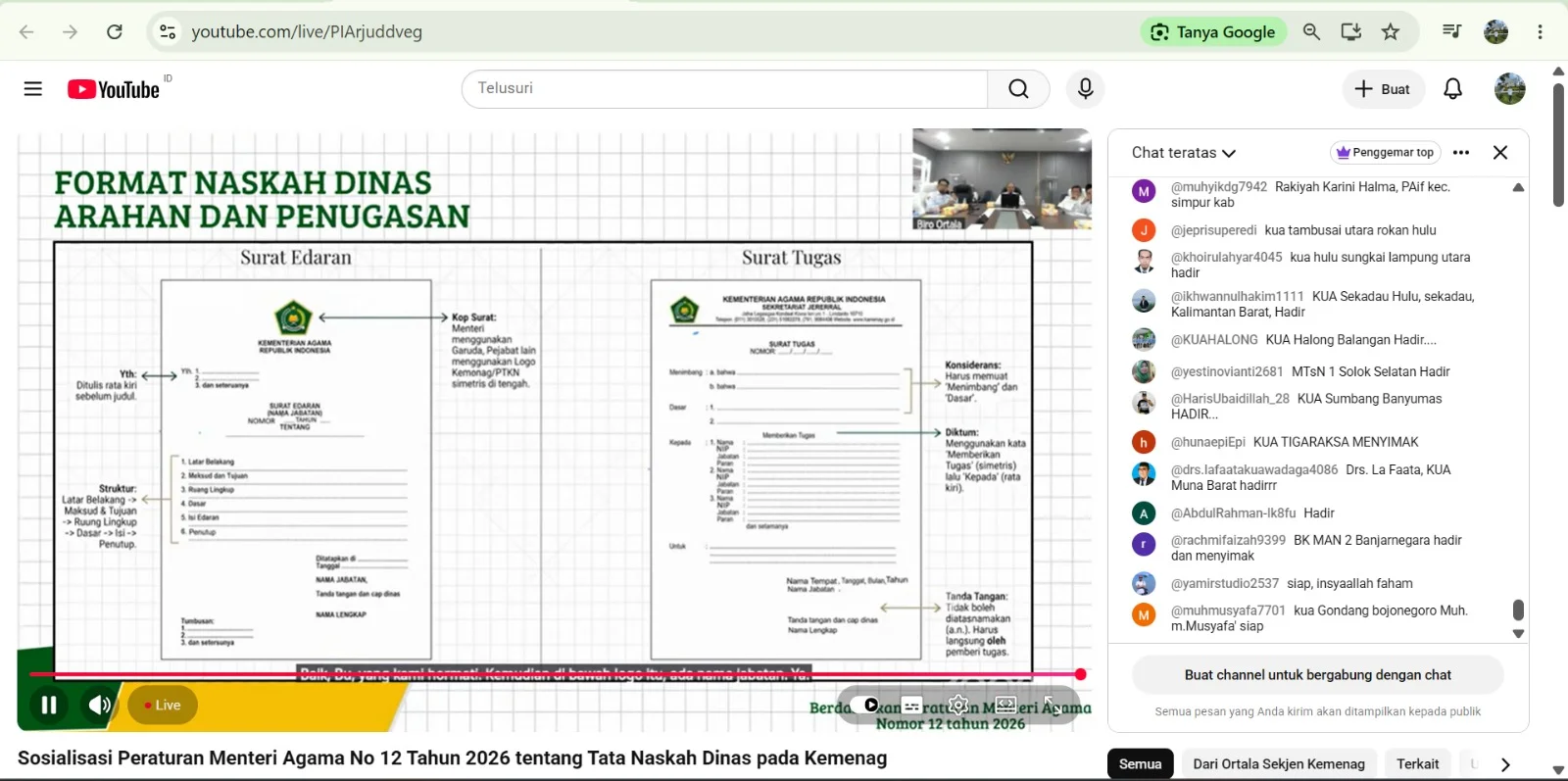Click Tanya Google button
Image resolution: width=1568 pixels, height=781 pixels.
coord(1213,32)
